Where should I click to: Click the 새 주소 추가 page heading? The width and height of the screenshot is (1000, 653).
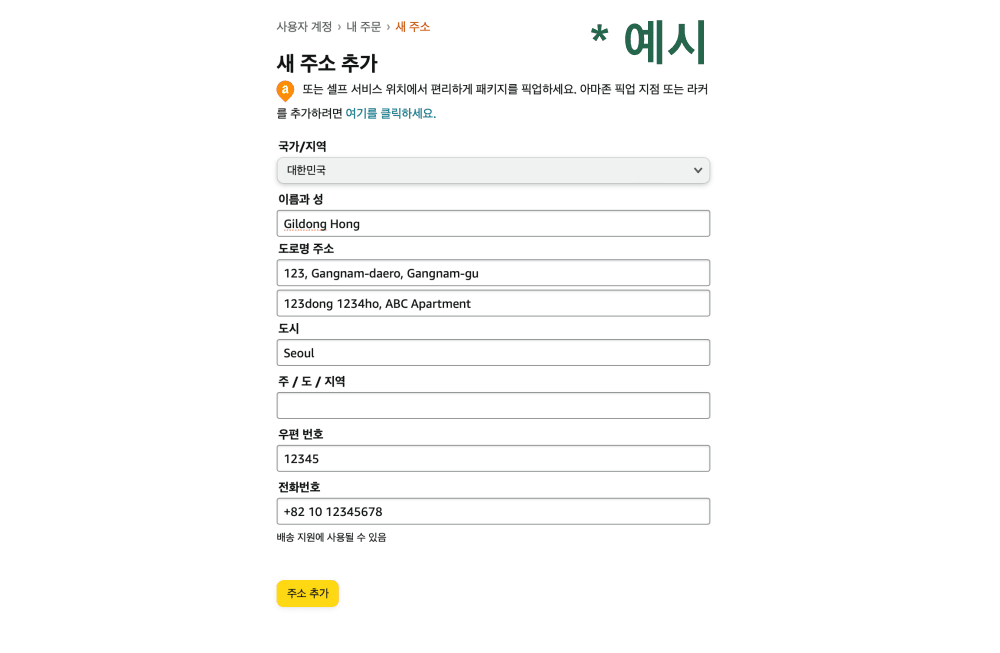327,63
